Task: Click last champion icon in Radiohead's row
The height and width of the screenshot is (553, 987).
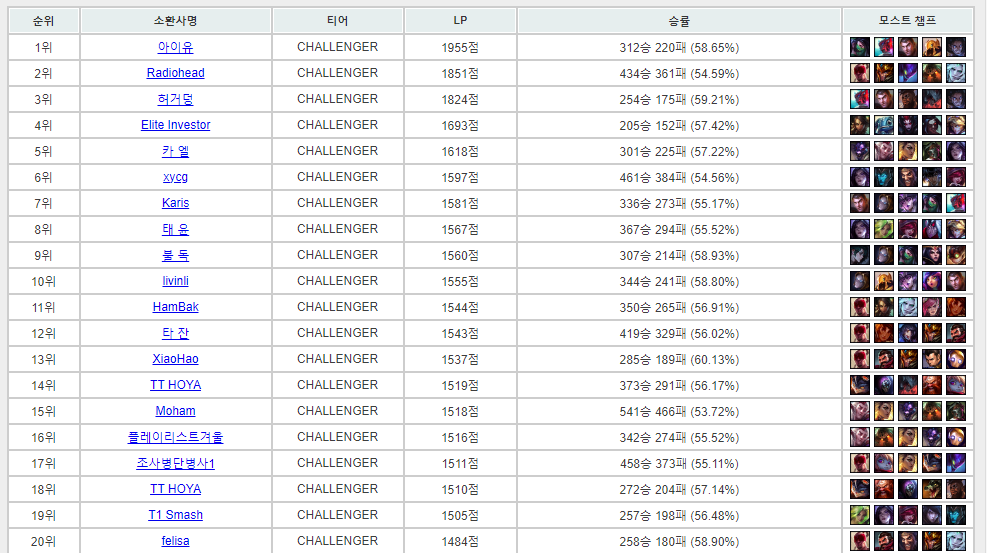Action: [x=956, y=73]
